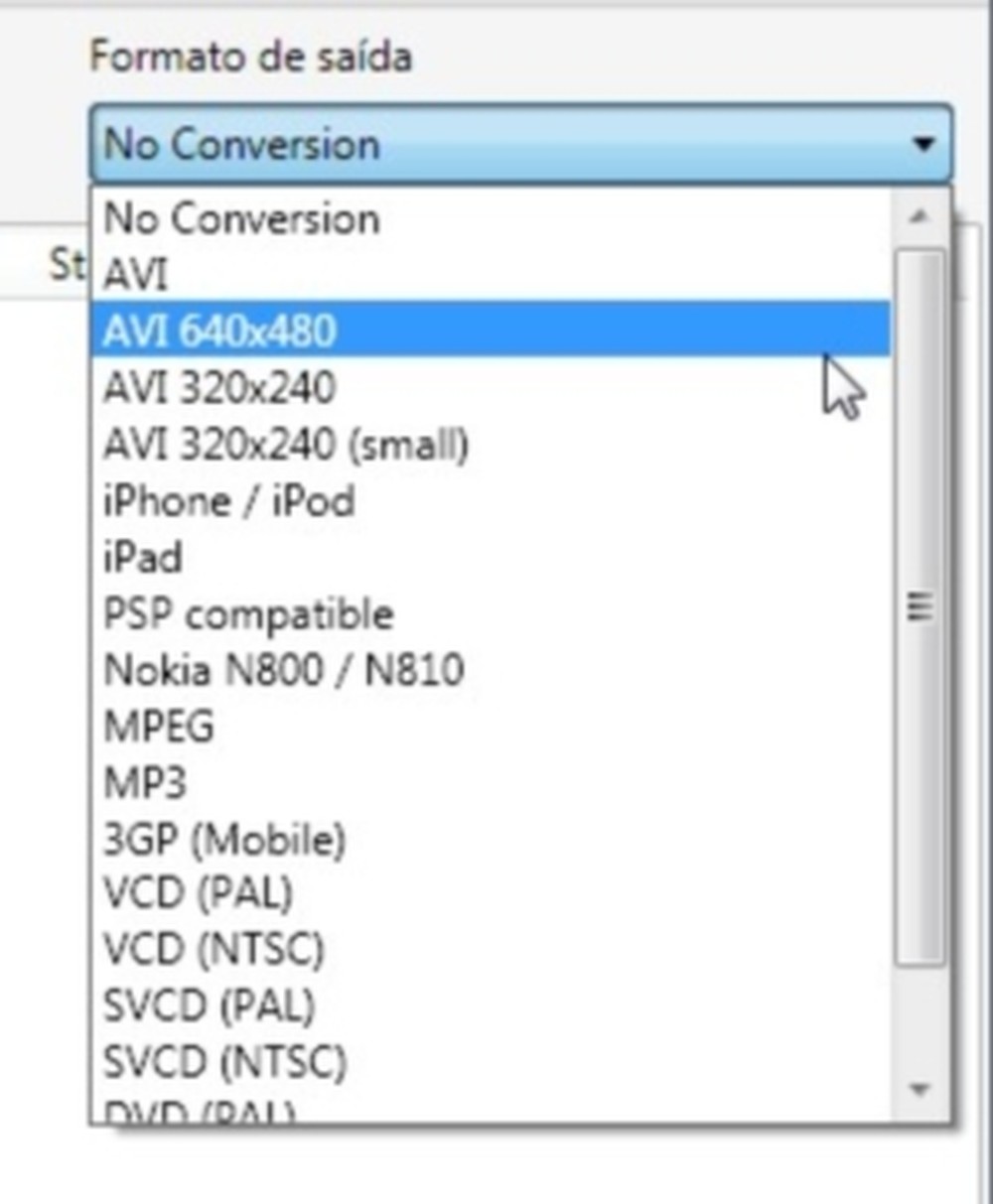Pick SVCD (PAL) from the list
Image resolution: width=993 pixels, height=1204 pixels.
tap(209, 1006)
